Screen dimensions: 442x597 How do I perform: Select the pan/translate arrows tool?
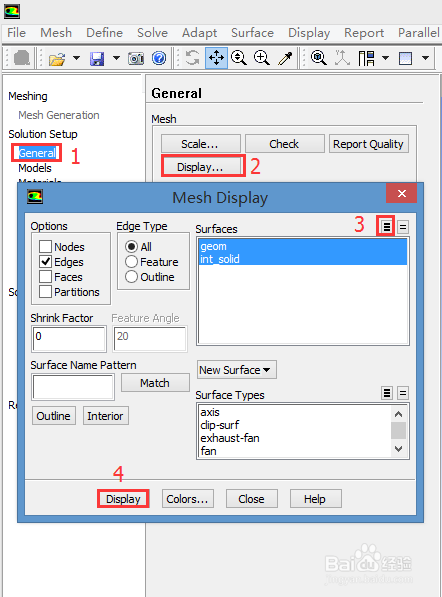click(x=216, y=58)
